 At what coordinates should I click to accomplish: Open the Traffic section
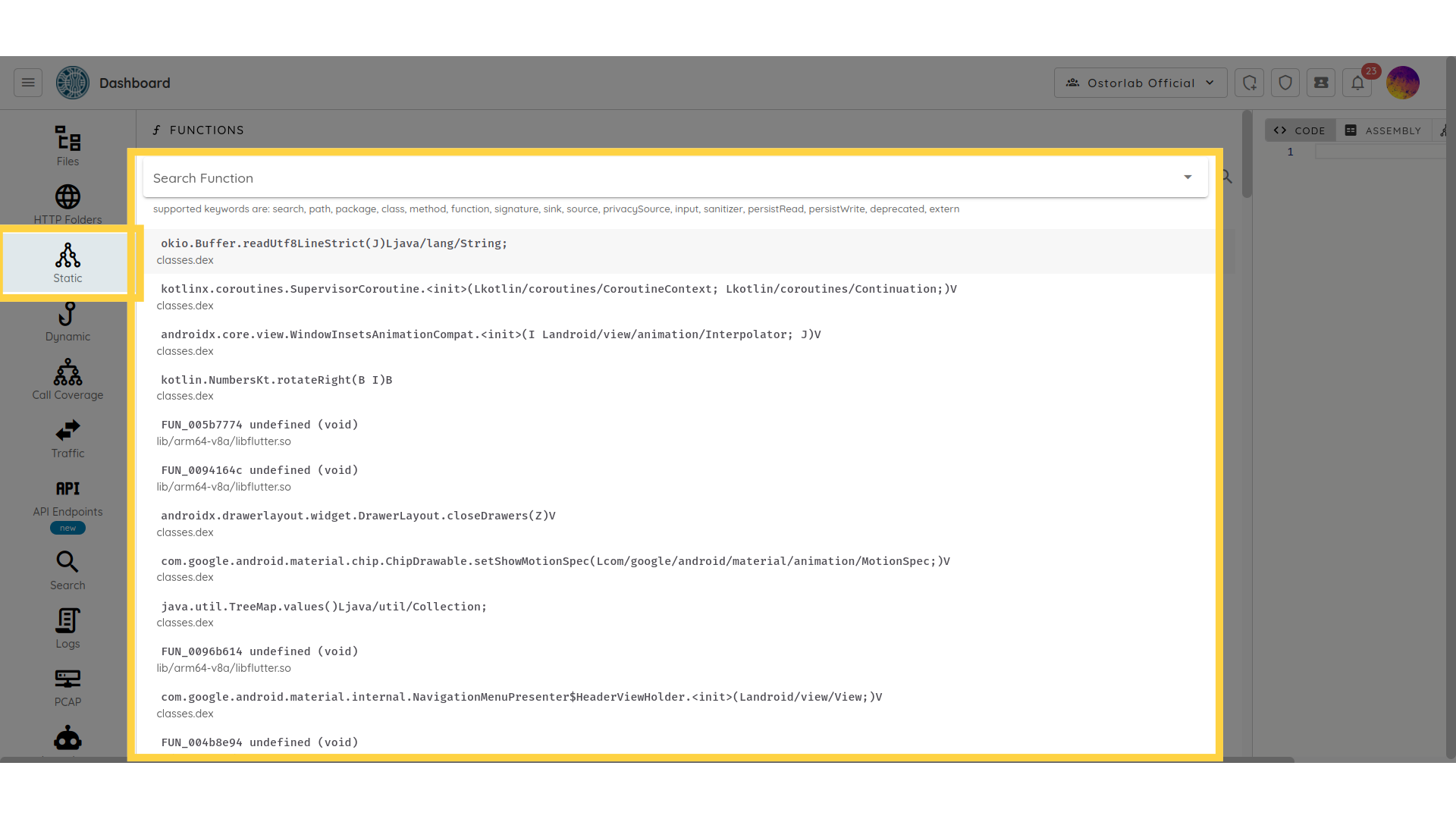pos(67,438)
